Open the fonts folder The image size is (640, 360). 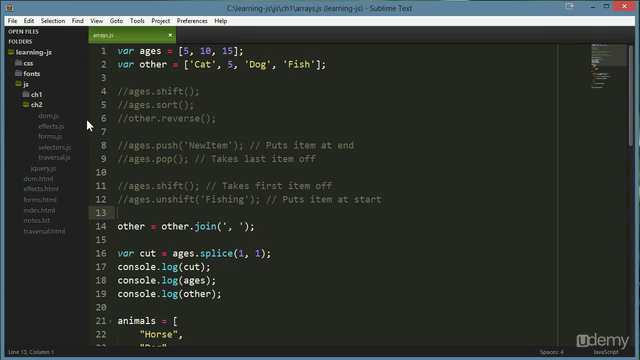(x=31, y=73)
